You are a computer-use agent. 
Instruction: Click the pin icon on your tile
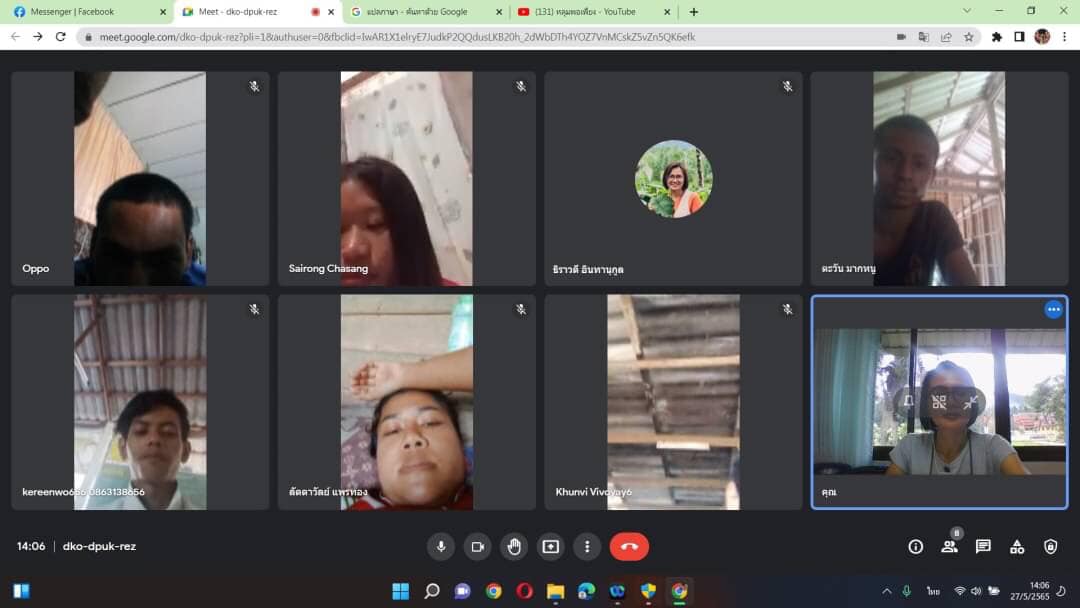coord(908,402)
